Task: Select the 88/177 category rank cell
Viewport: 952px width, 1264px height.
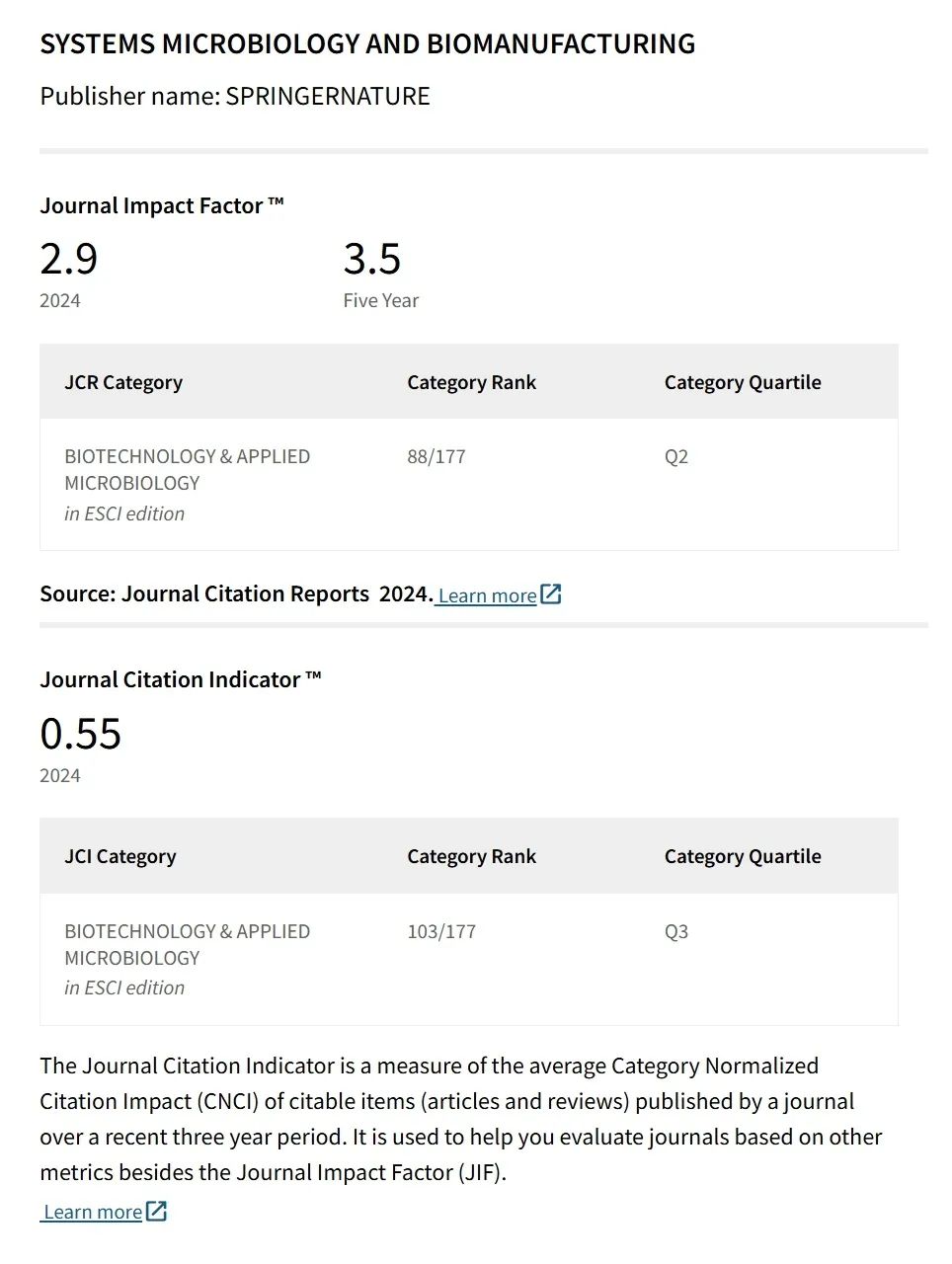Action: click(x=436, y=456)
